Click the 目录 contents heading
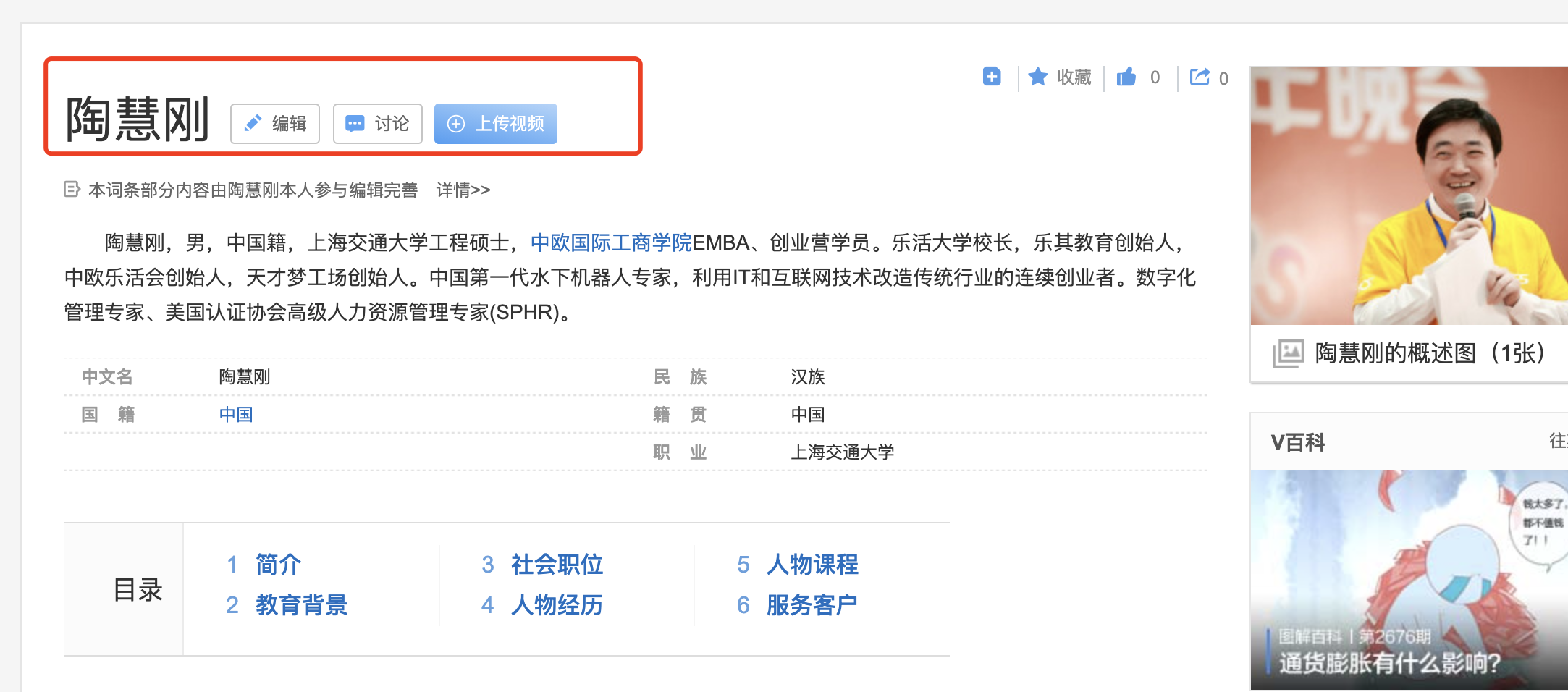1568x692 pixels. (138, 590)
